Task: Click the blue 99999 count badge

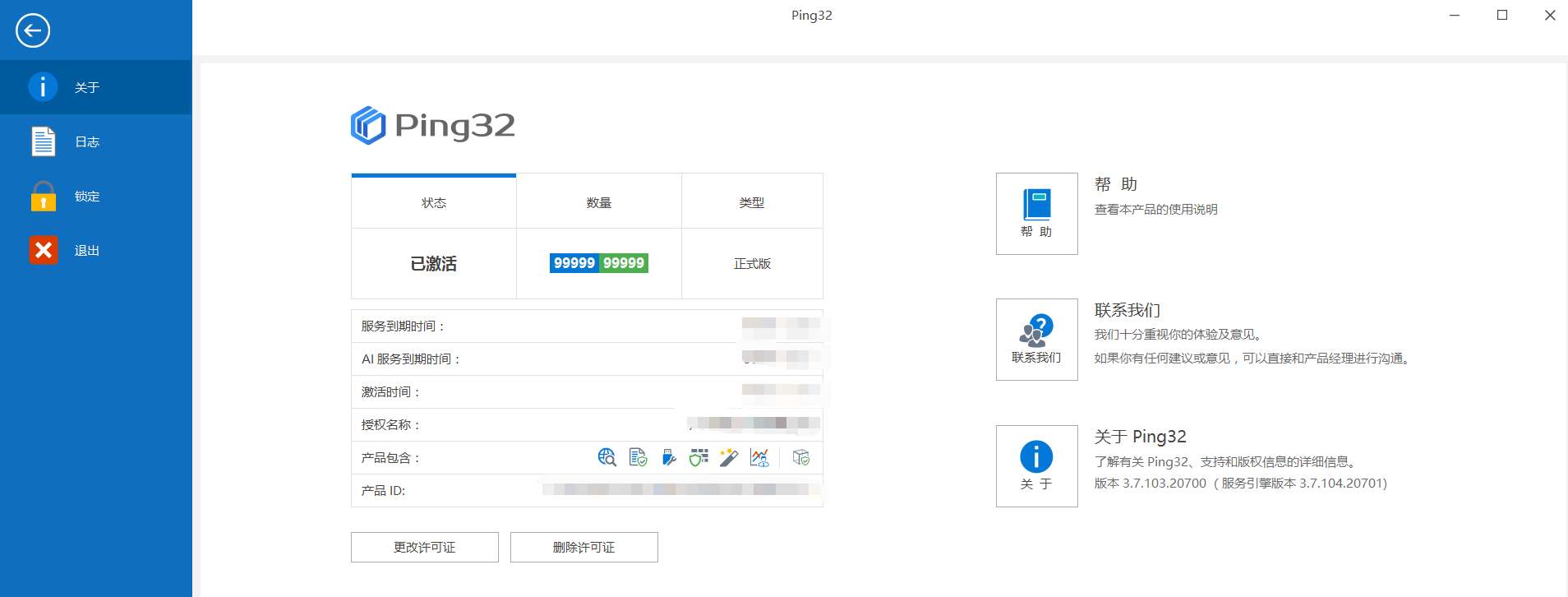Action: click(574, 263)
